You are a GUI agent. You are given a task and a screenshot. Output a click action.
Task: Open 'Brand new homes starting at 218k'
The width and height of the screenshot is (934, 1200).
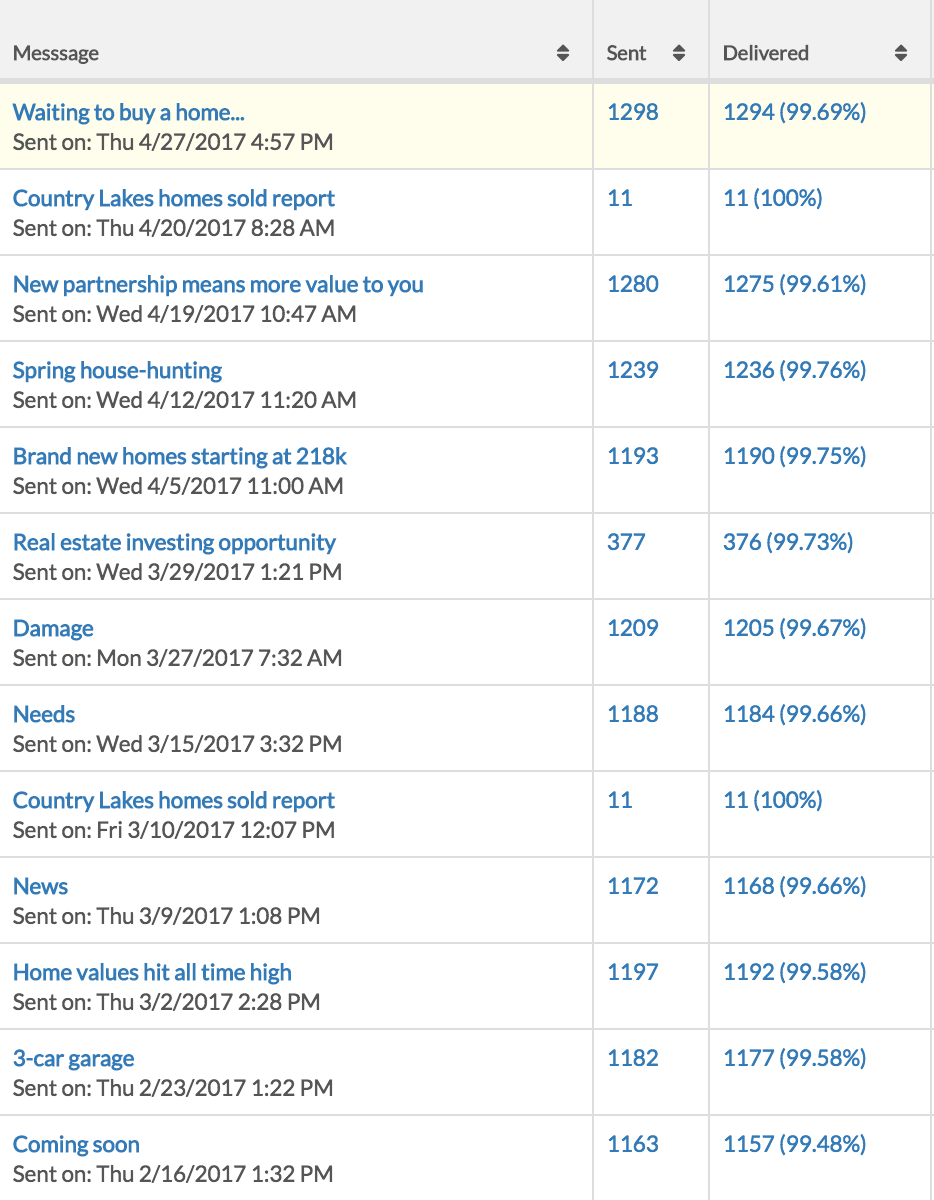click(180, 456)
